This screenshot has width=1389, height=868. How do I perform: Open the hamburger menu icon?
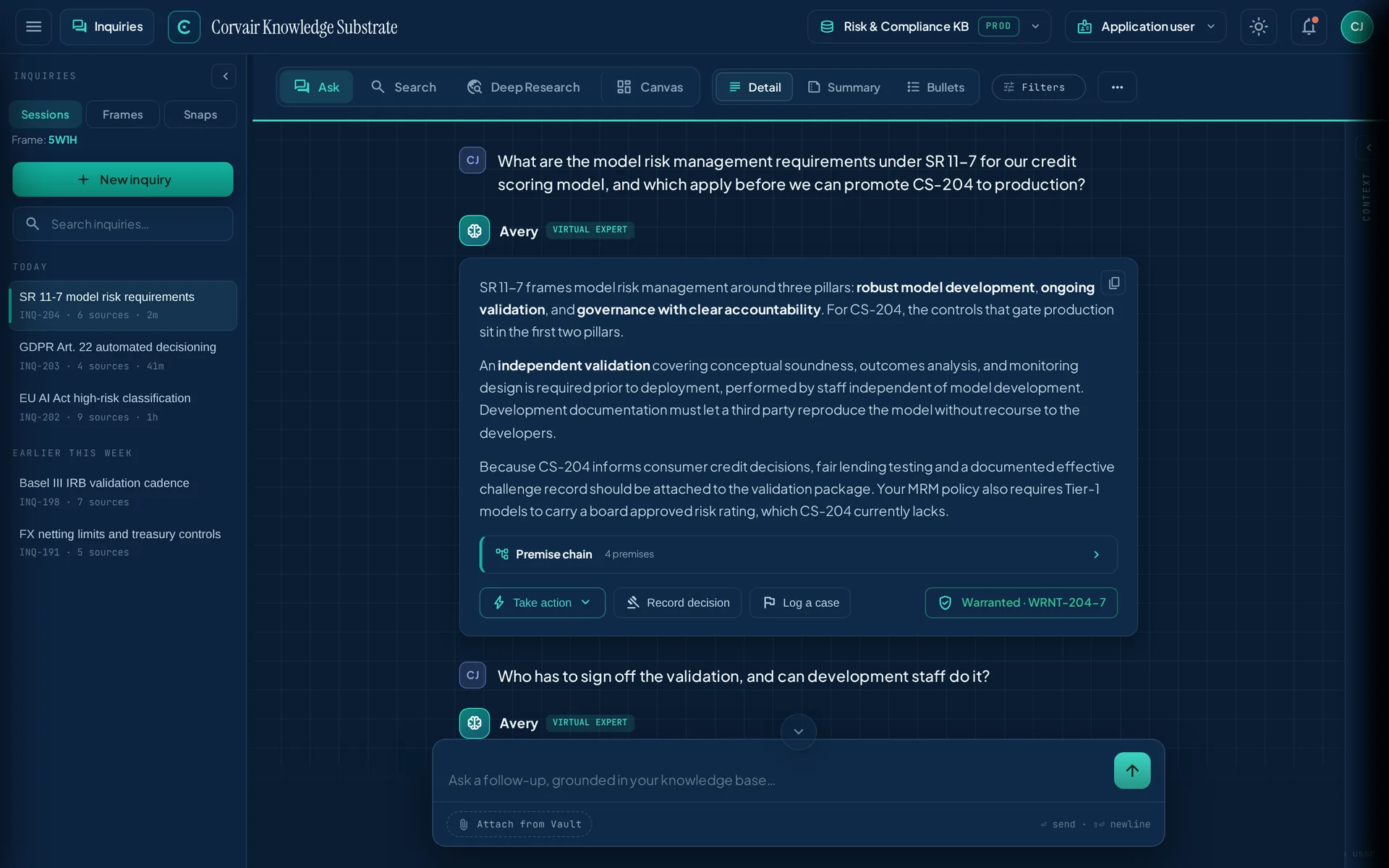33,27
